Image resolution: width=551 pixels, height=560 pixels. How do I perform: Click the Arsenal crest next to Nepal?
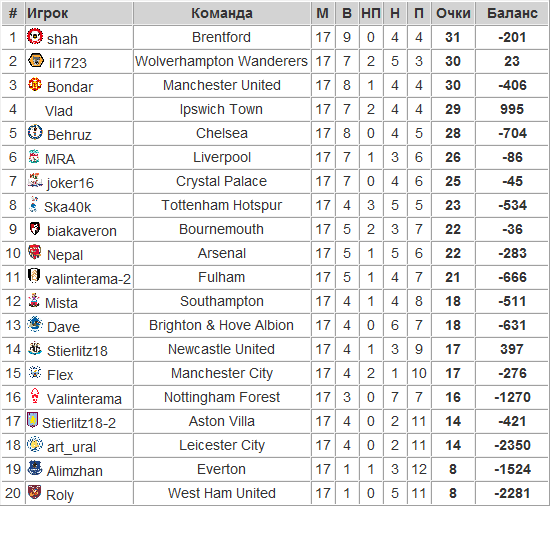click(x=35, y=252)
